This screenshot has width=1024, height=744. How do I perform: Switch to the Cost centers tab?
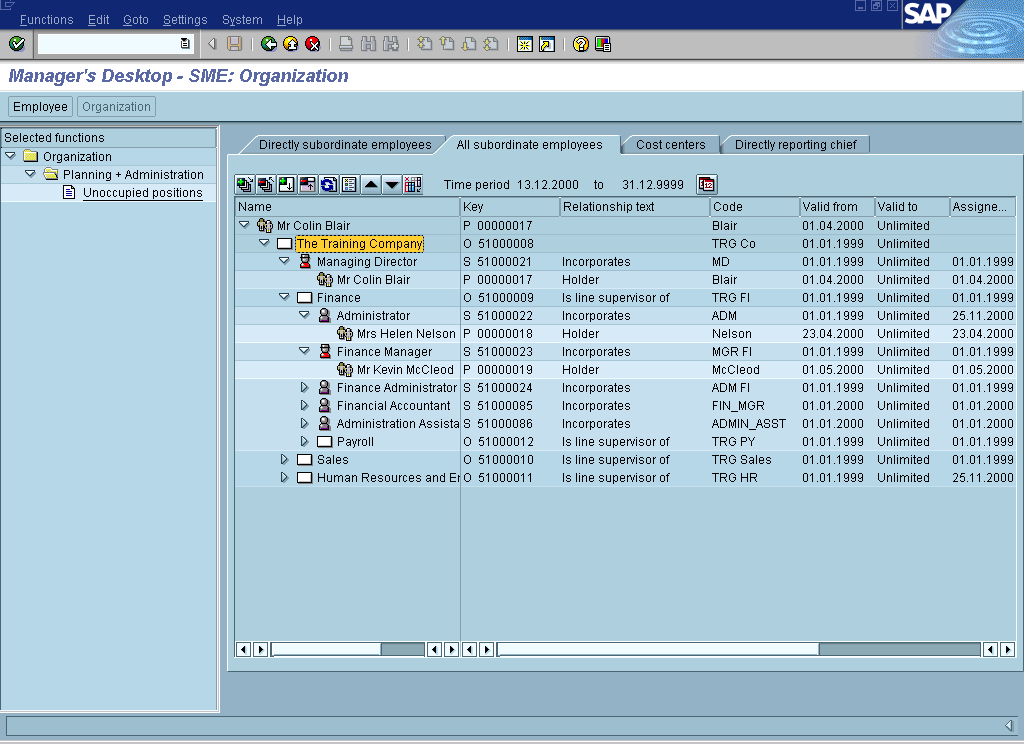(x=671, y=144)
